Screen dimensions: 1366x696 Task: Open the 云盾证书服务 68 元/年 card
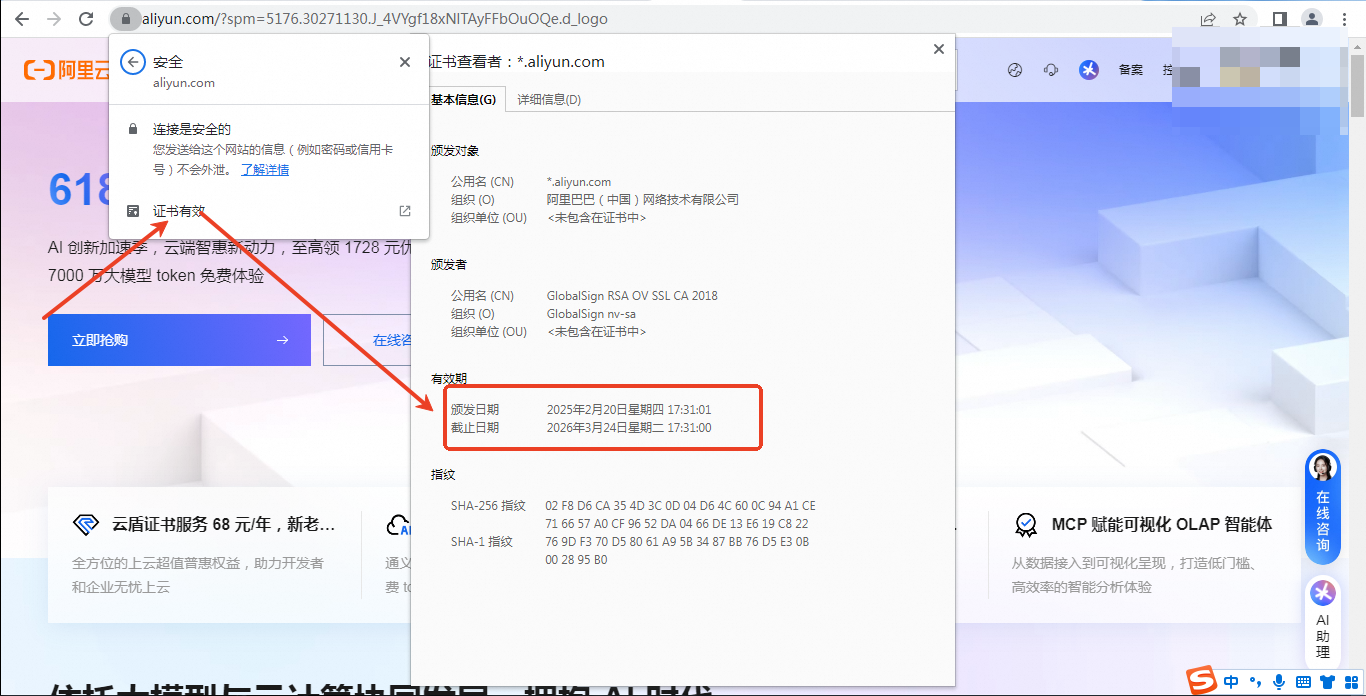(205, 554)
